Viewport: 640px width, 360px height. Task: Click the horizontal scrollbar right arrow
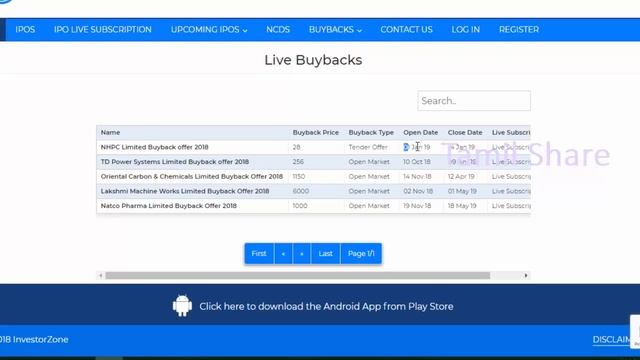[x=526, y=276]
